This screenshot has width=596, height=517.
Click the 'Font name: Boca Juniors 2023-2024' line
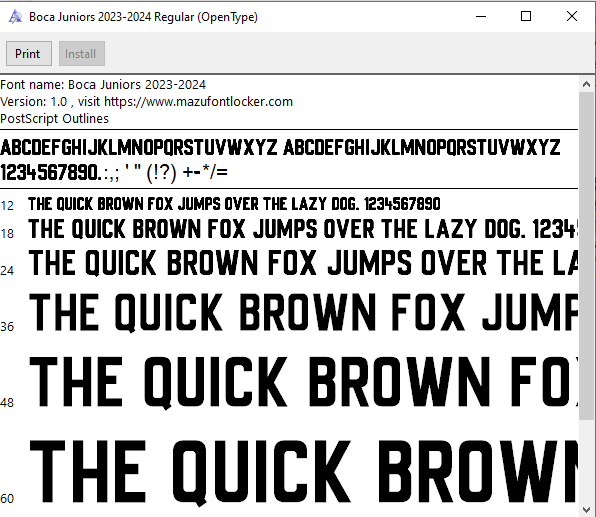[x=103, y=84]
